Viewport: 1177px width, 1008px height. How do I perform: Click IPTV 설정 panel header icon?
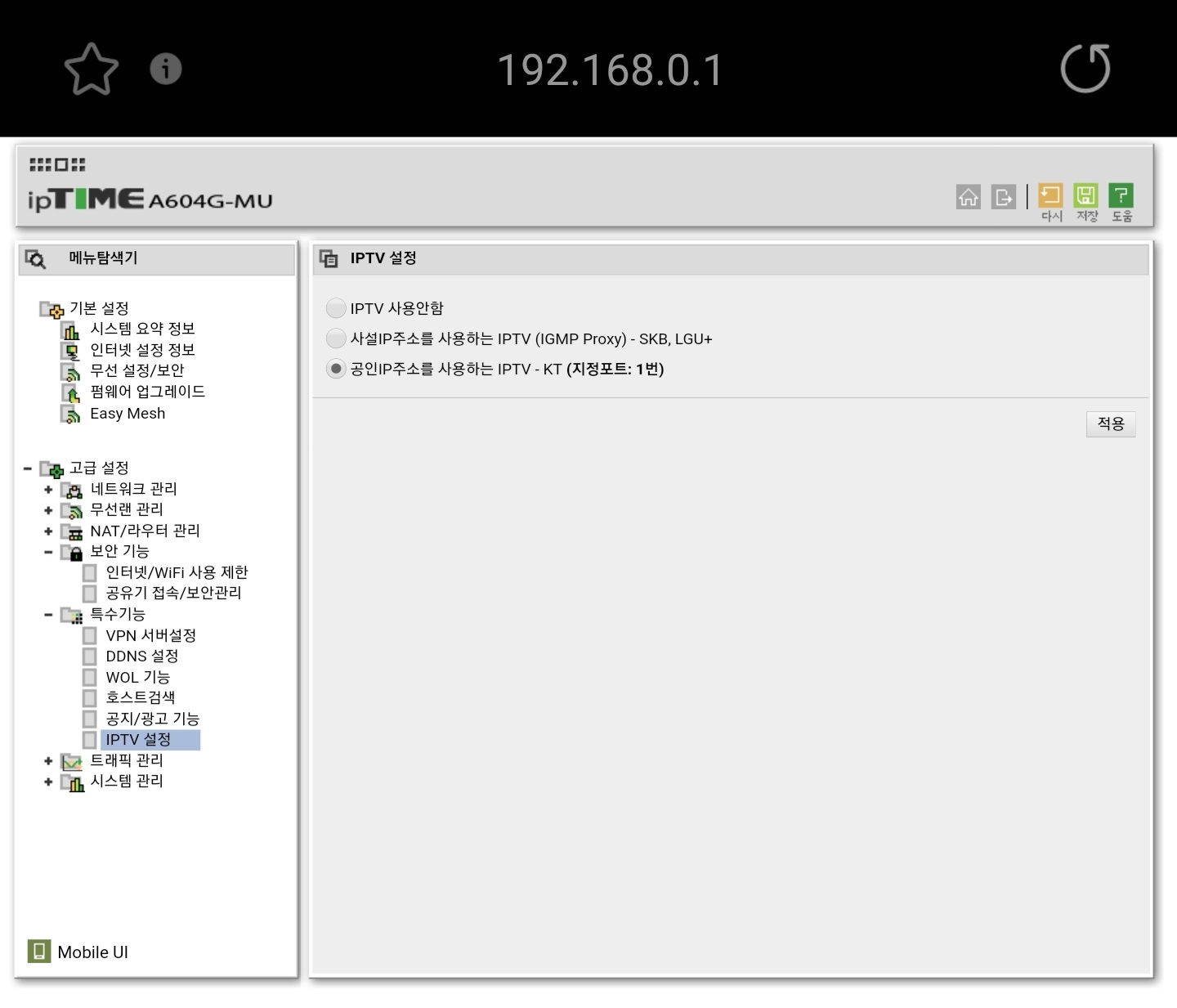(329, 259)
